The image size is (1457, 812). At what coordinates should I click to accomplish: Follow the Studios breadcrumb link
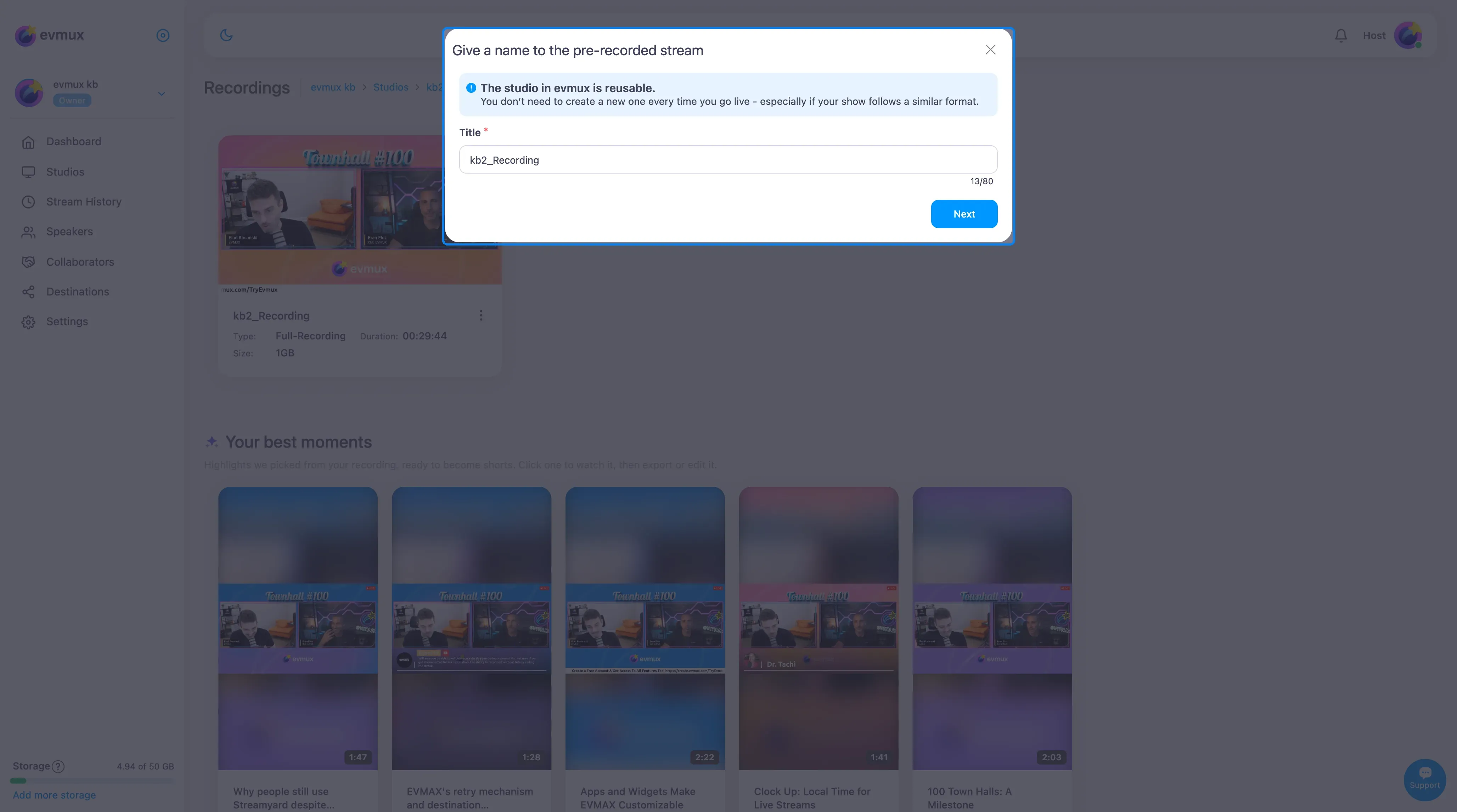(x=390, y=87)
